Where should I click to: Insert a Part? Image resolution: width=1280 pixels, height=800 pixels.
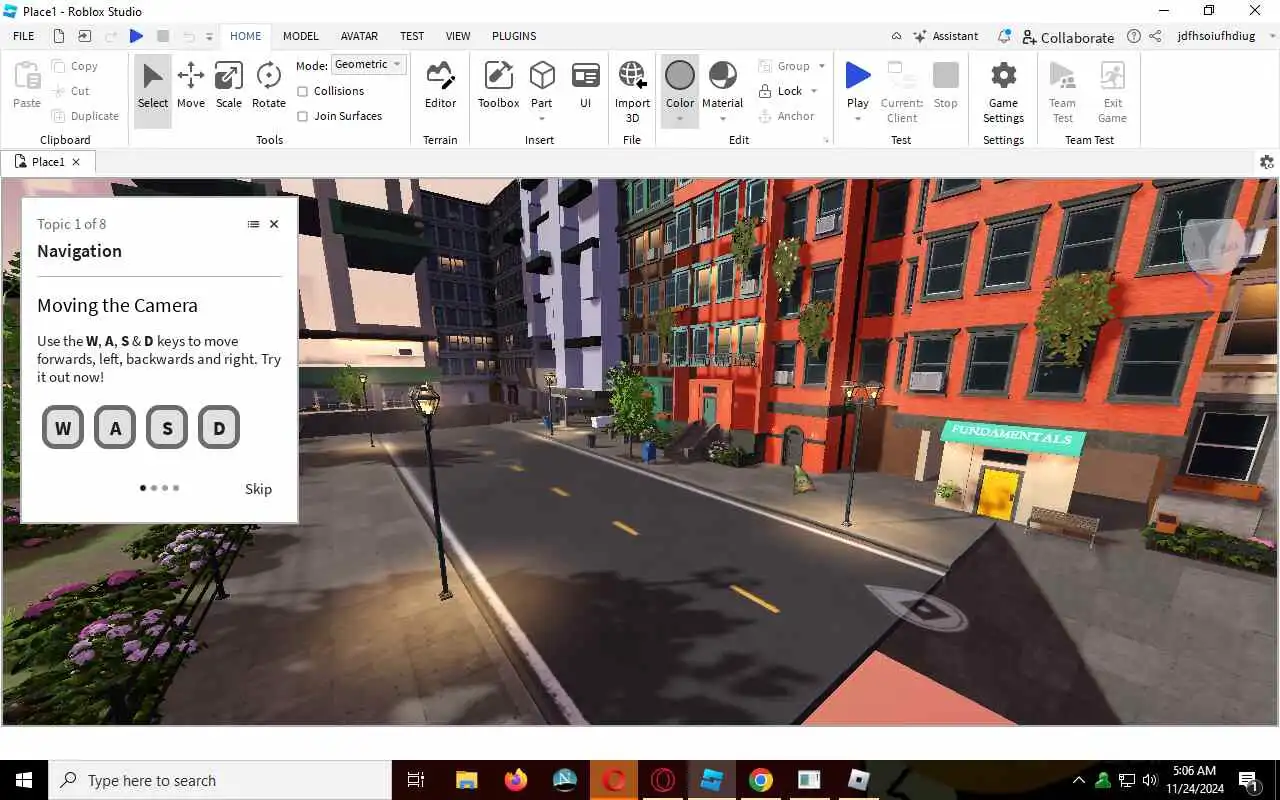[542, 84]
